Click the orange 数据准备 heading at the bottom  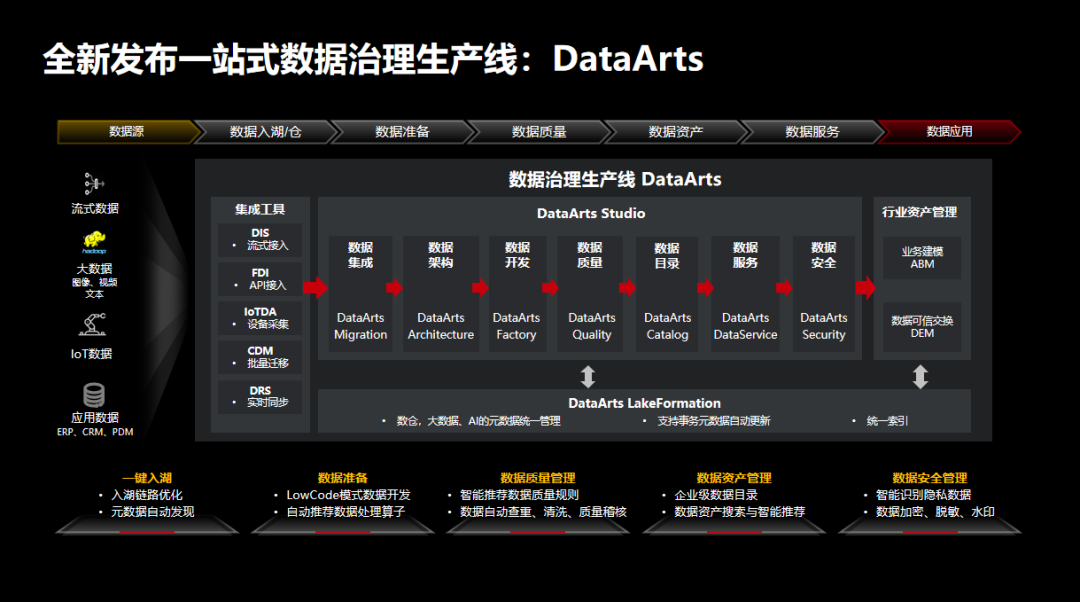[342, 477]
